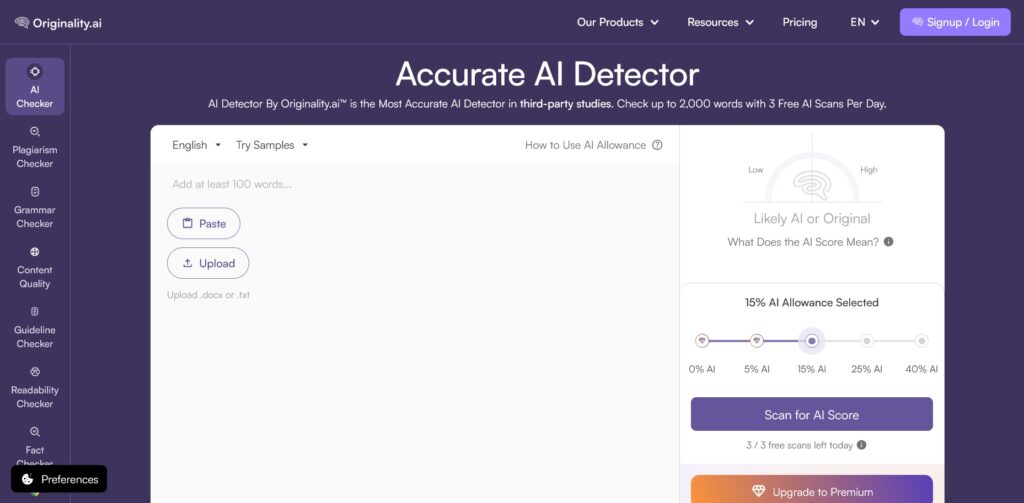
Task: Open How to Use AI Allowance link
Action: pyautogui.click(x=585, y=145)
